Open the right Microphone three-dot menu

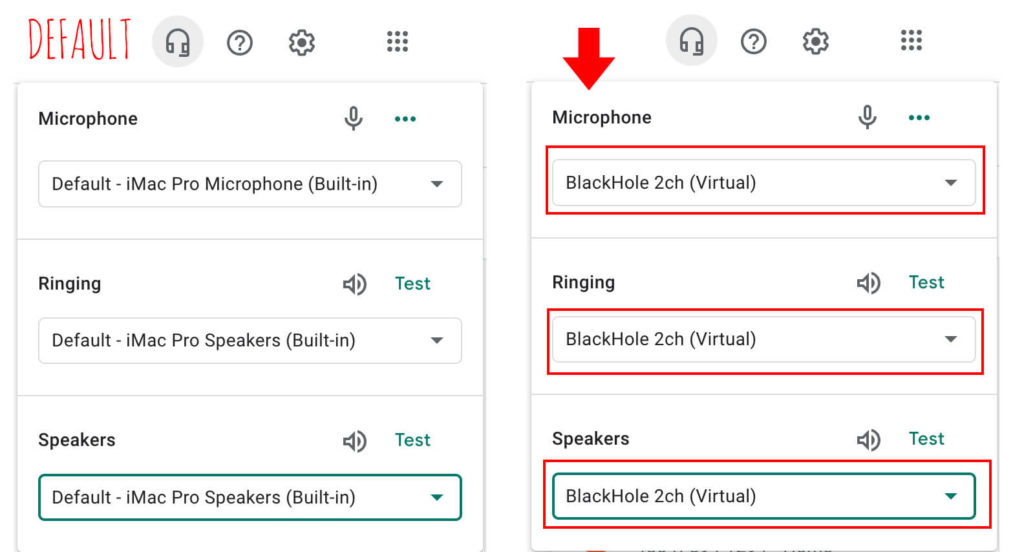point(919,118)
